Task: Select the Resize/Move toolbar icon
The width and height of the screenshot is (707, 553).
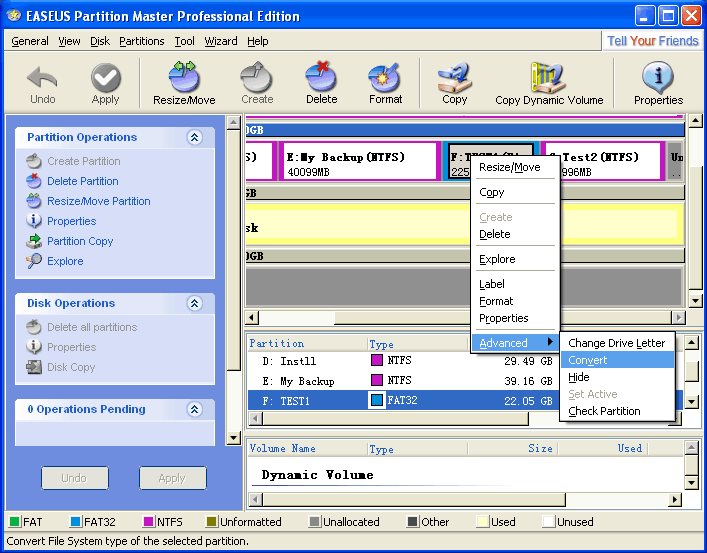Action: (184, 76)
